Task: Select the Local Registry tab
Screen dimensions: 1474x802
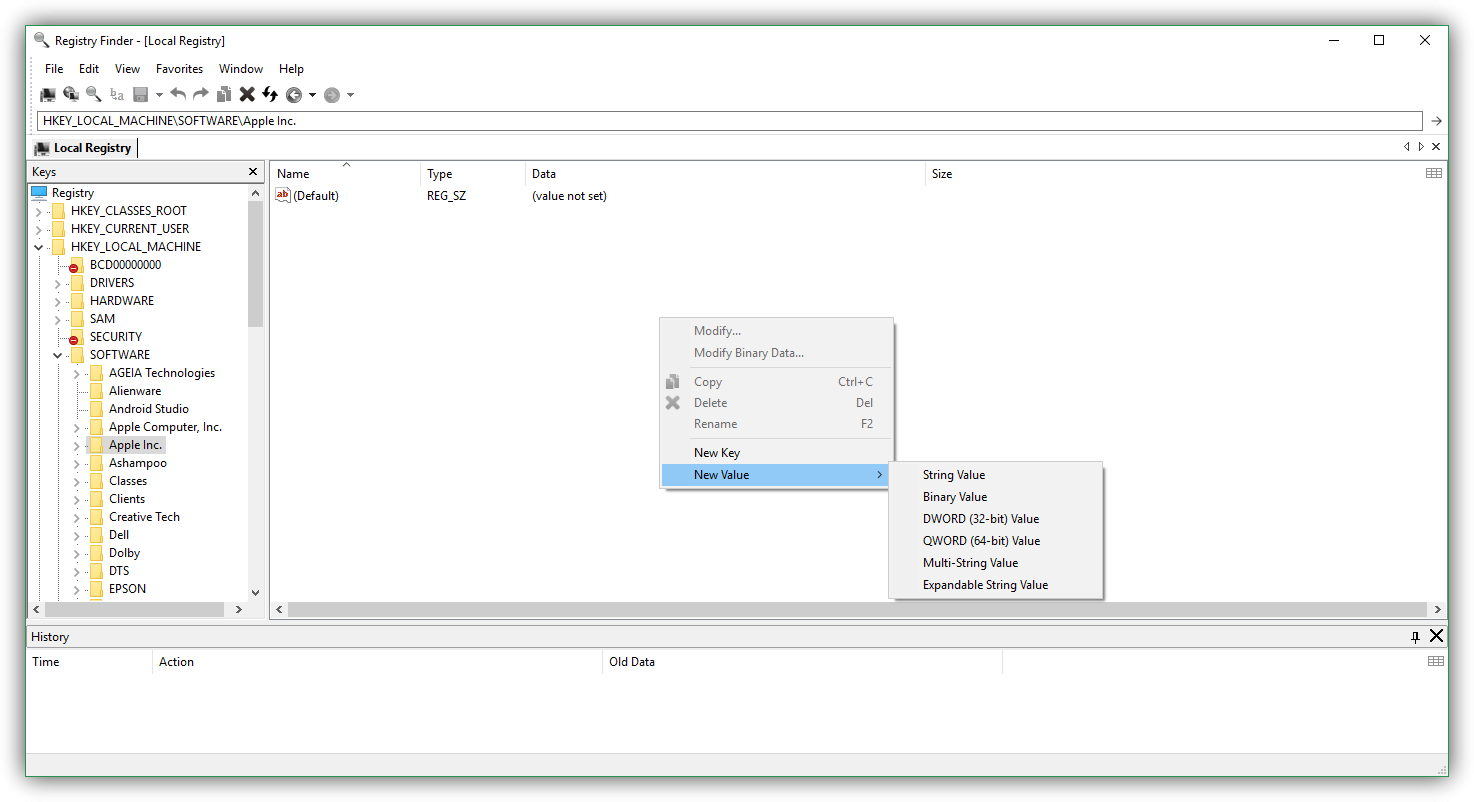Action: (x=84, y=148)
